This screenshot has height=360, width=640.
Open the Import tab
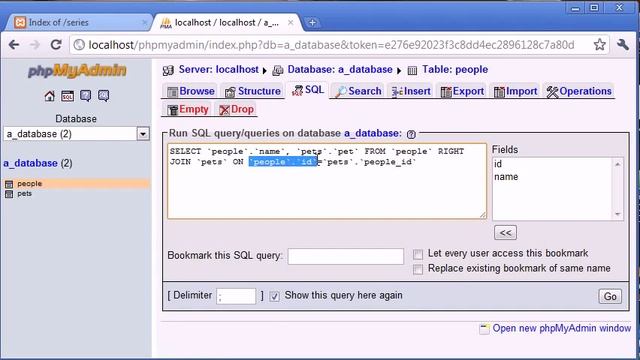pyautogui.click(x=516, y=91)
